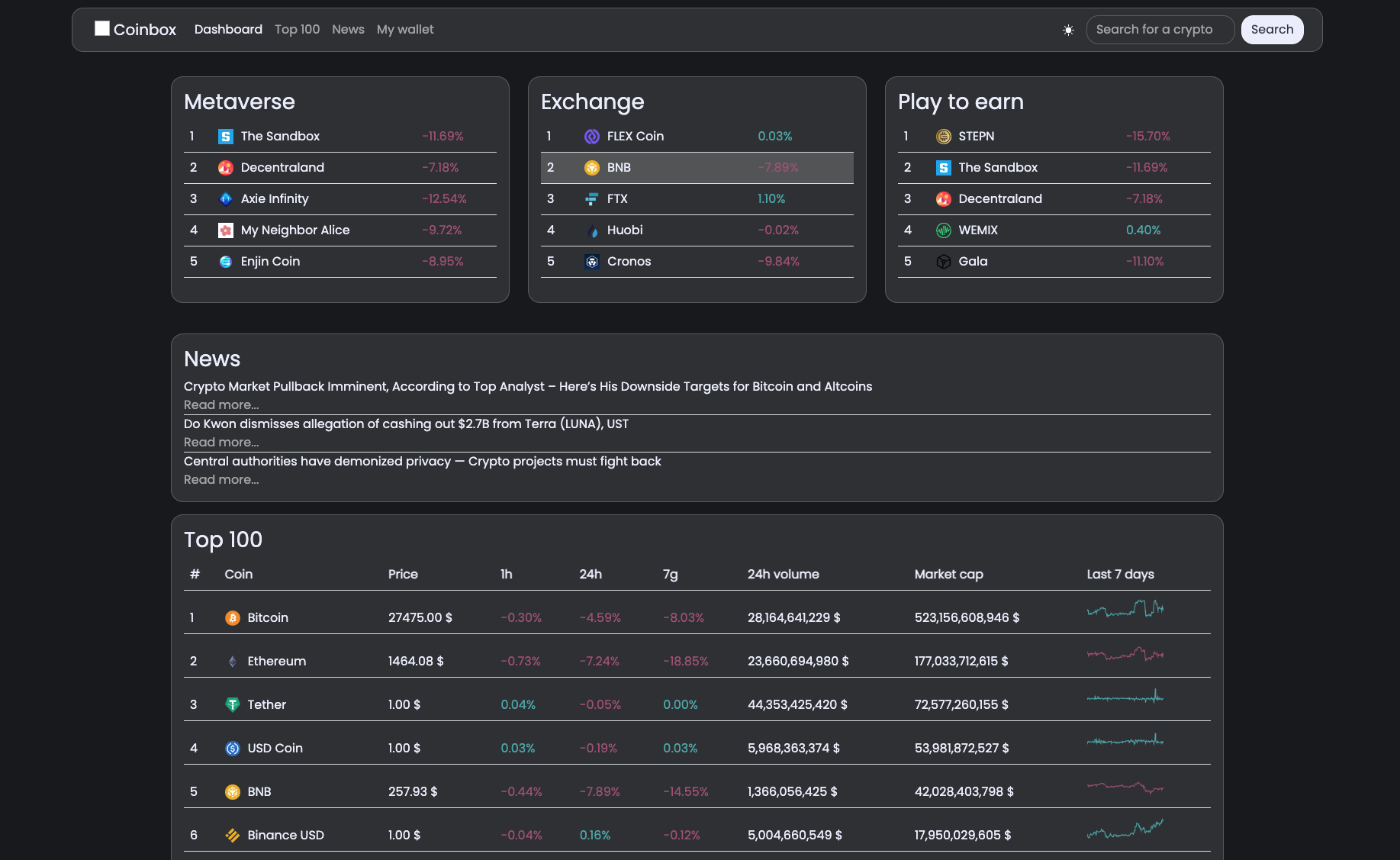The height and width of the screenshot is (860, 1400).
Task: Click the Ethereum icon in Top 100
Action: 233,662
